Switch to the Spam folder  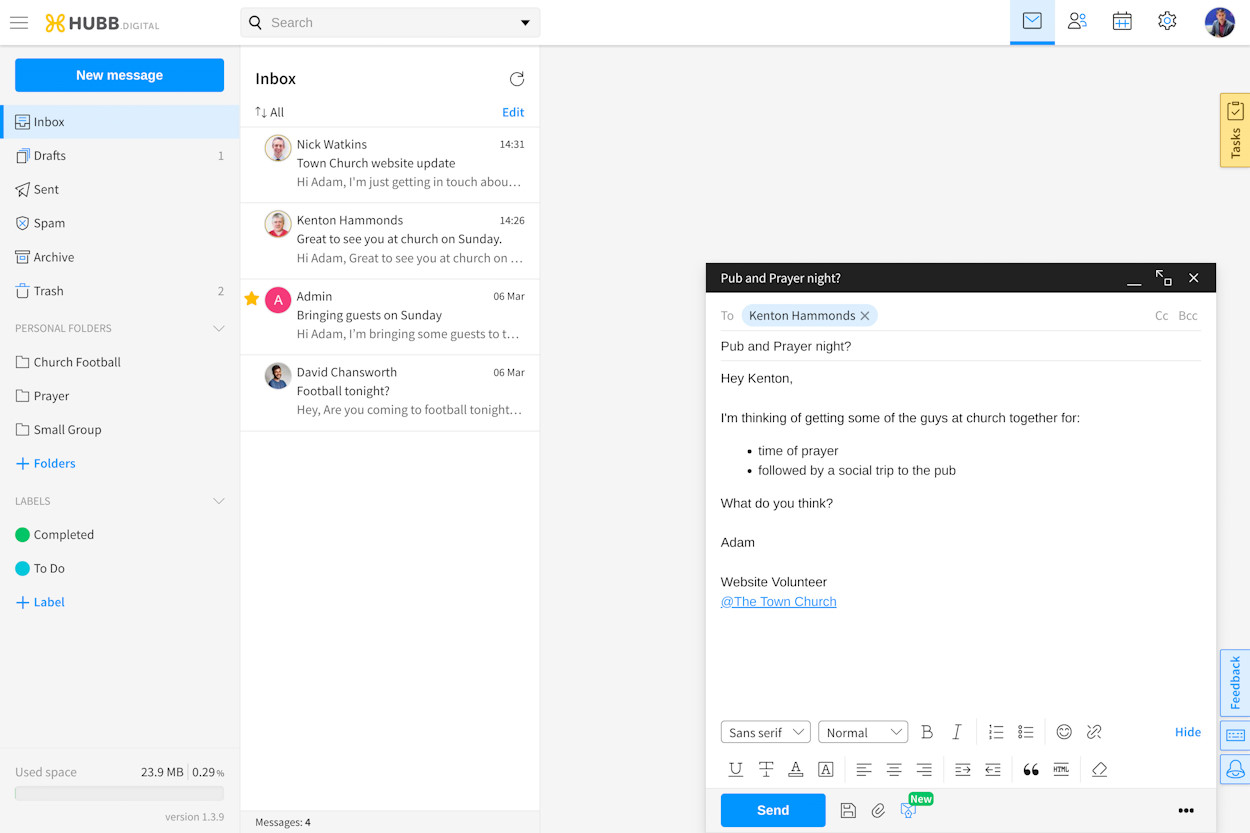48,222
